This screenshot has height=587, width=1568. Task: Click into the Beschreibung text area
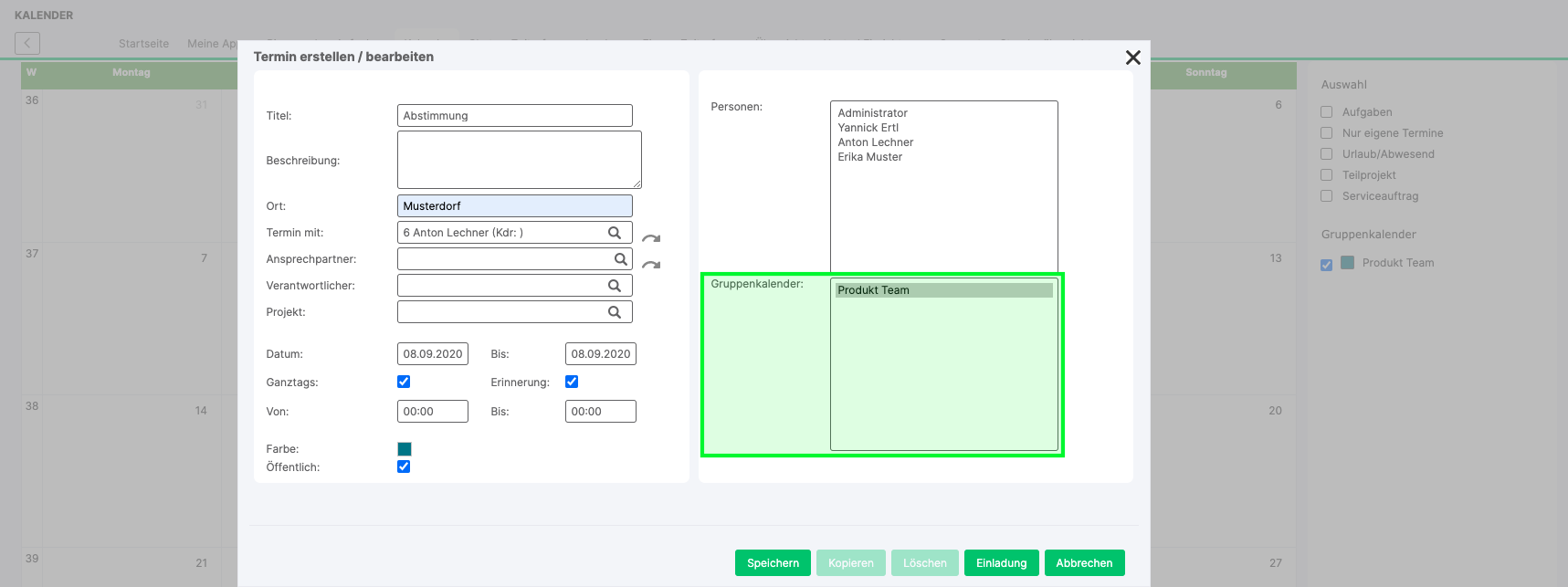pyautogui.click(x=519, y=160)
